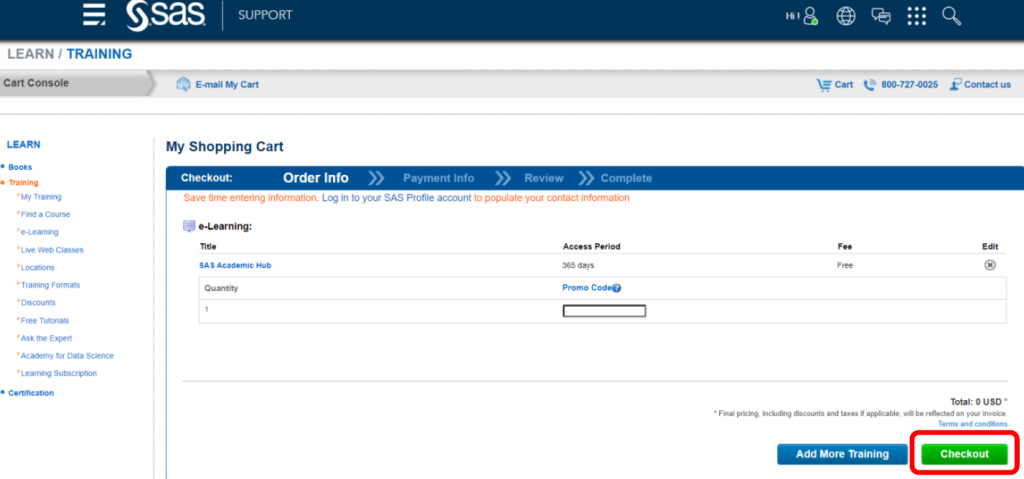Screen dimensions: 1024x479
Task: Expand the Books section in sidebar
Action: click(x=20, y=167)
